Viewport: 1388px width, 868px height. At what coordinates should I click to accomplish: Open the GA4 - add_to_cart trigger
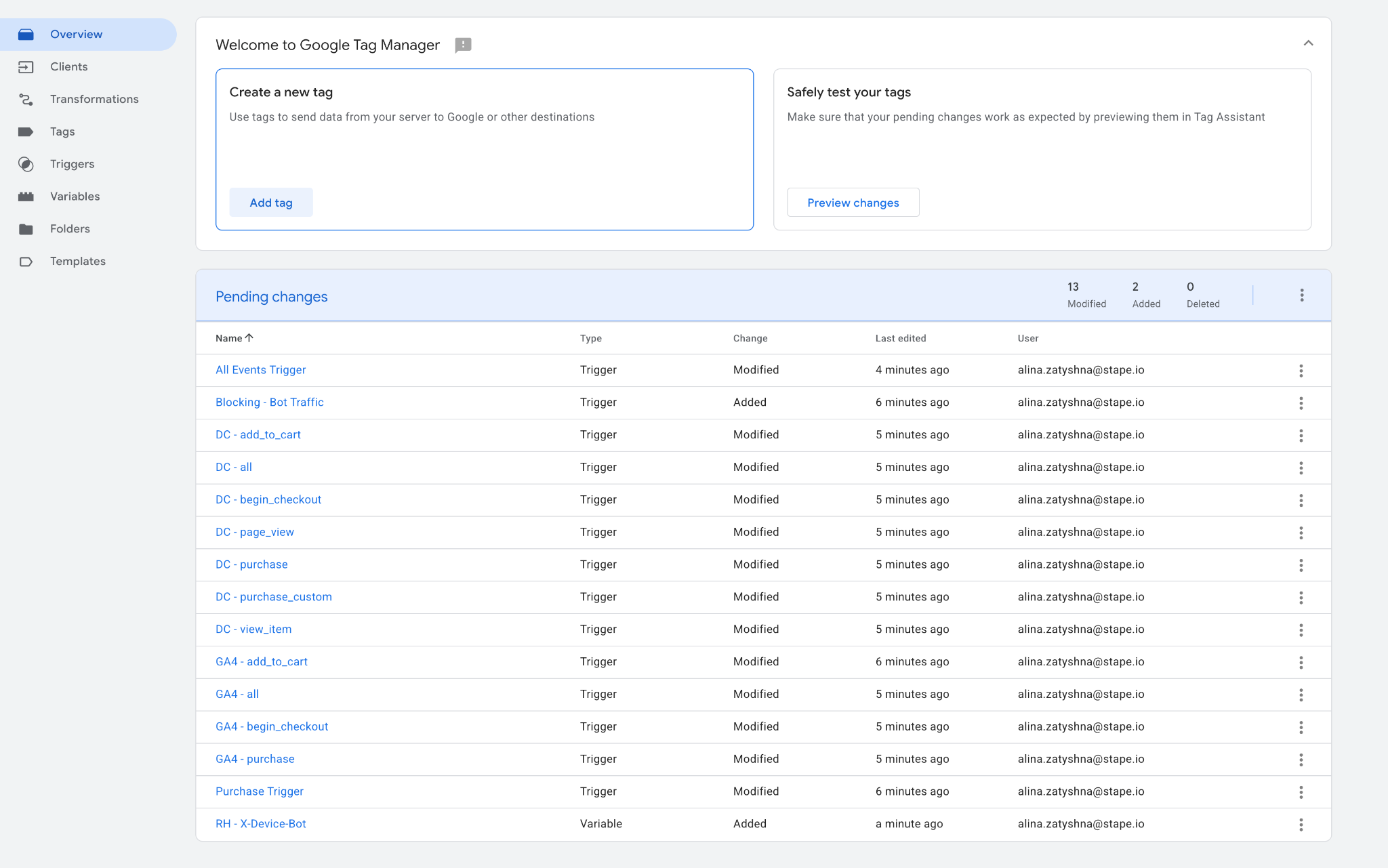click(x=262, y=662)
